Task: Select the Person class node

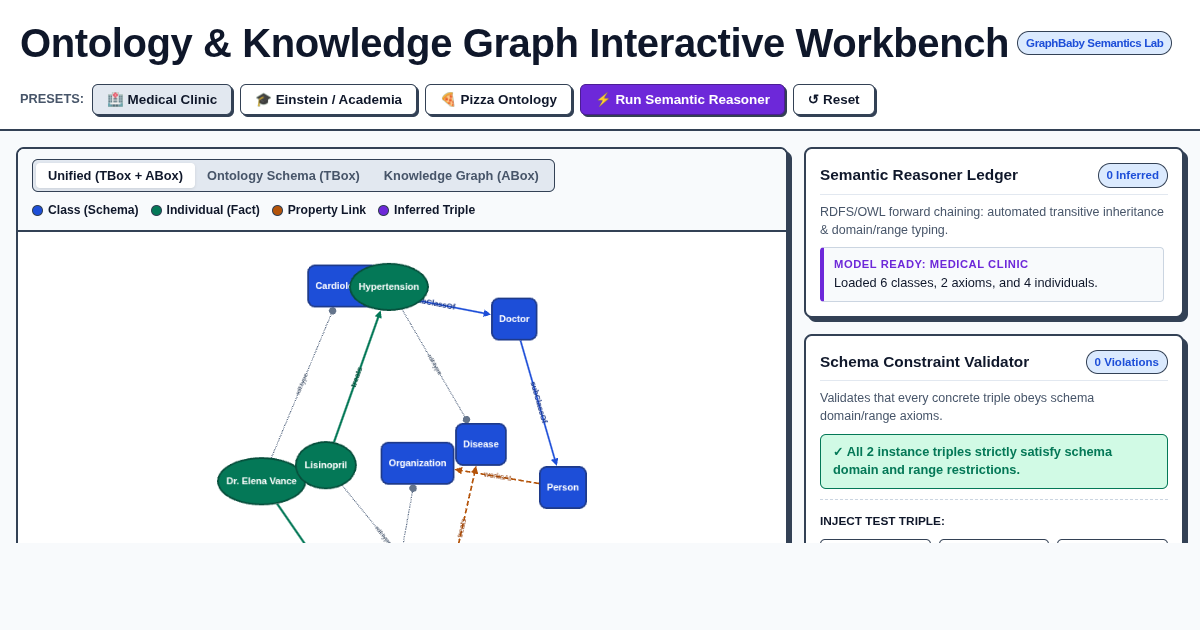Action: [x=563, y=487]
